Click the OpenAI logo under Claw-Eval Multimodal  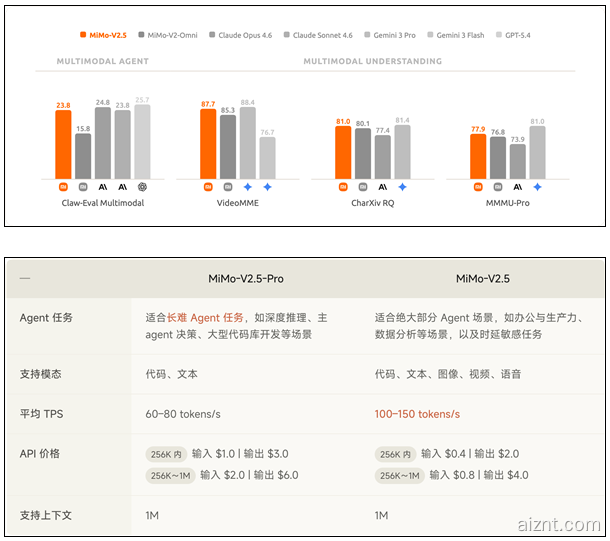[x=143, y=186]
